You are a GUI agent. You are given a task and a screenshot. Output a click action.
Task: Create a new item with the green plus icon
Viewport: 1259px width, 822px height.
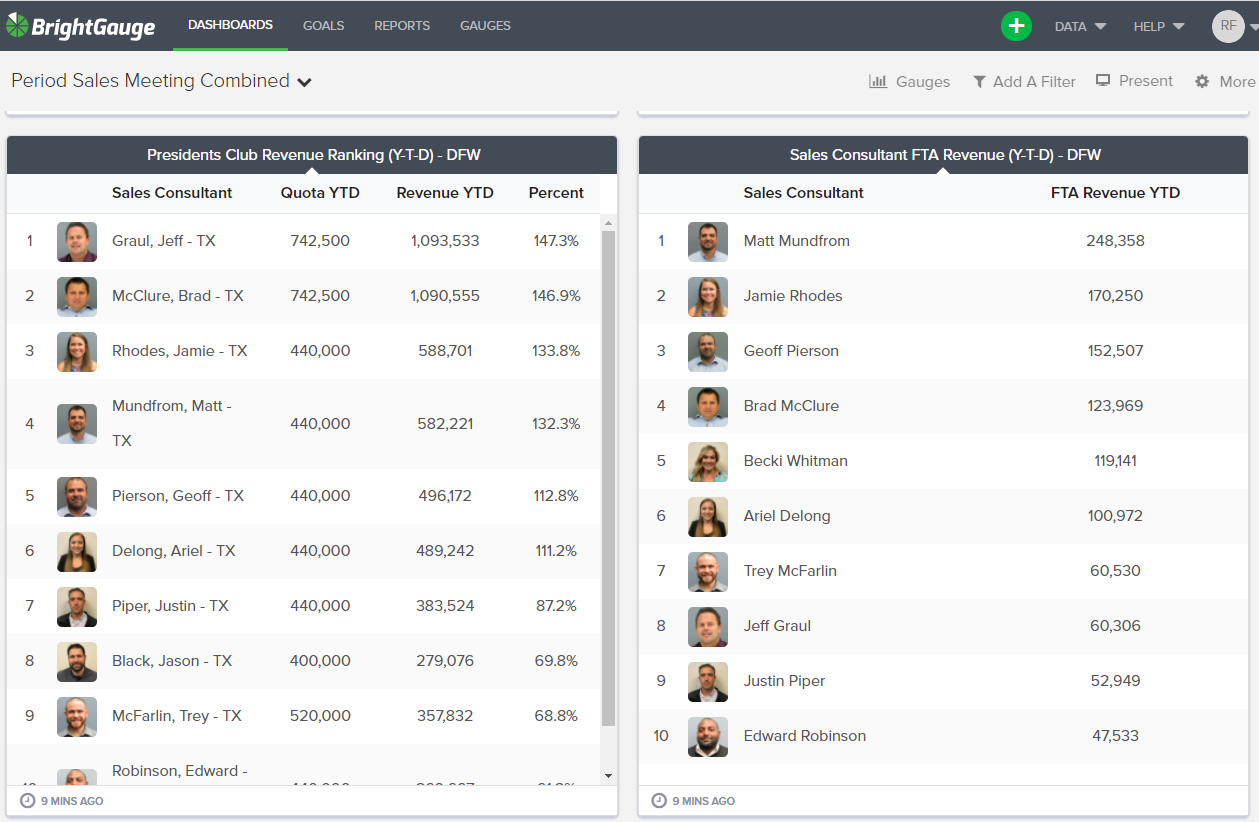(x=1016, y=25)
